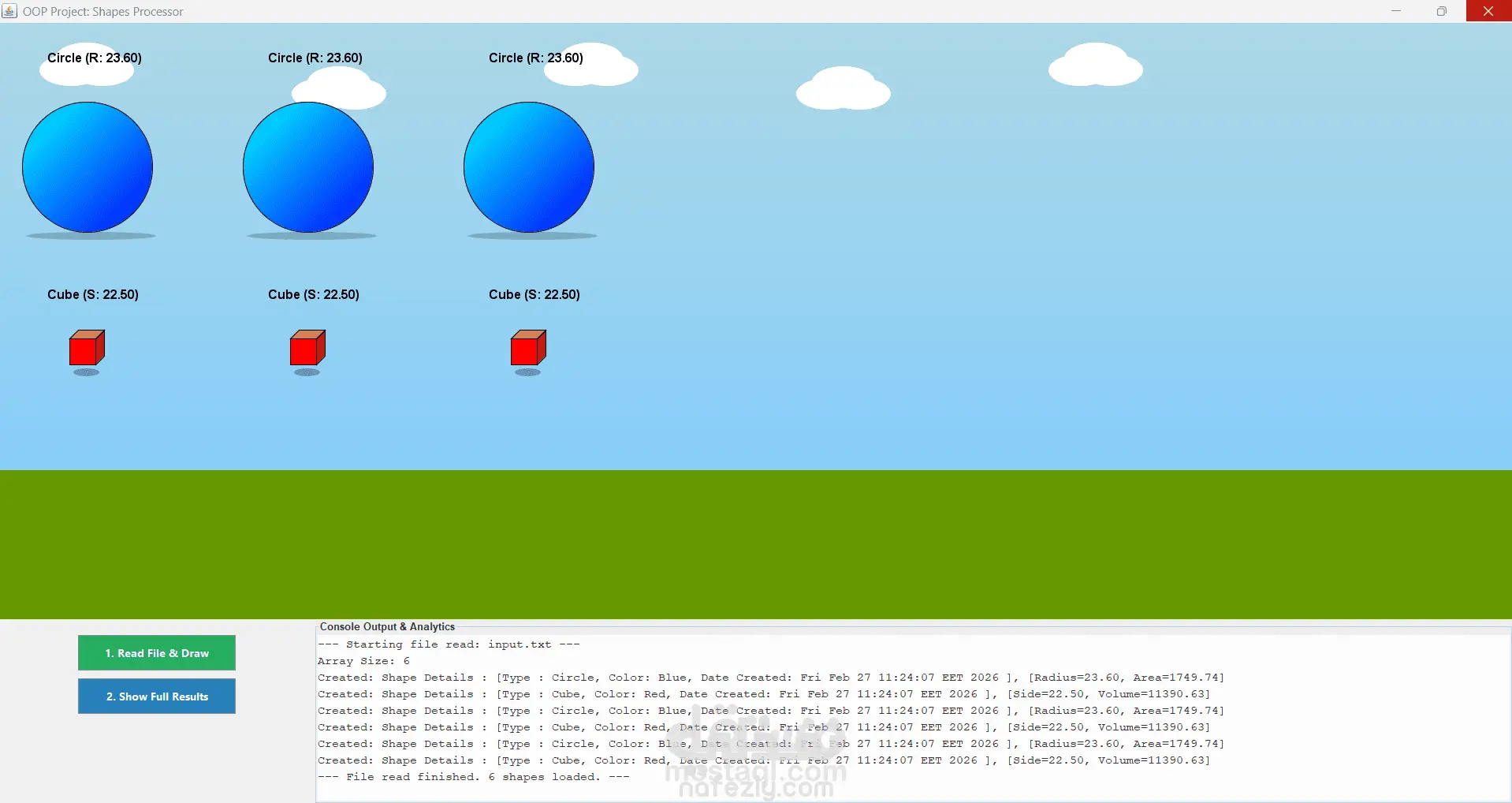Screen dimensions: 1512x803
Task: Click the first red cube shape
Action: point(87,348)
